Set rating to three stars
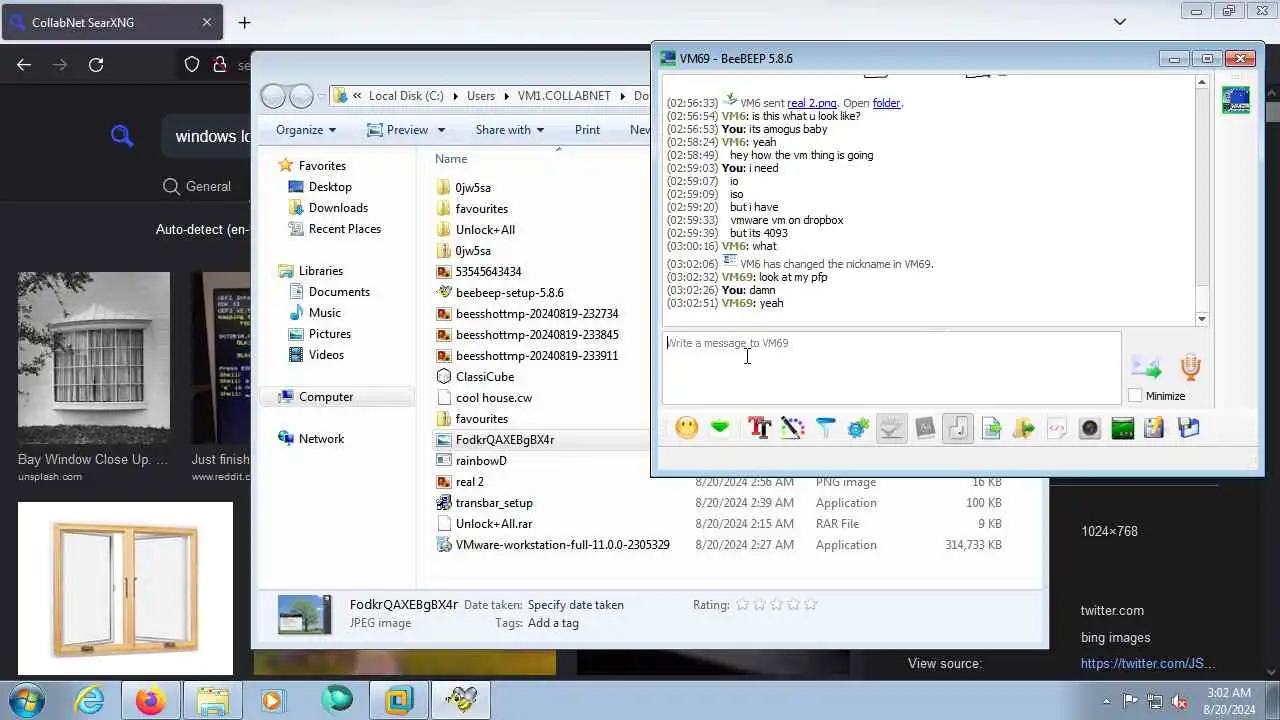 click(x=776, y=604)
